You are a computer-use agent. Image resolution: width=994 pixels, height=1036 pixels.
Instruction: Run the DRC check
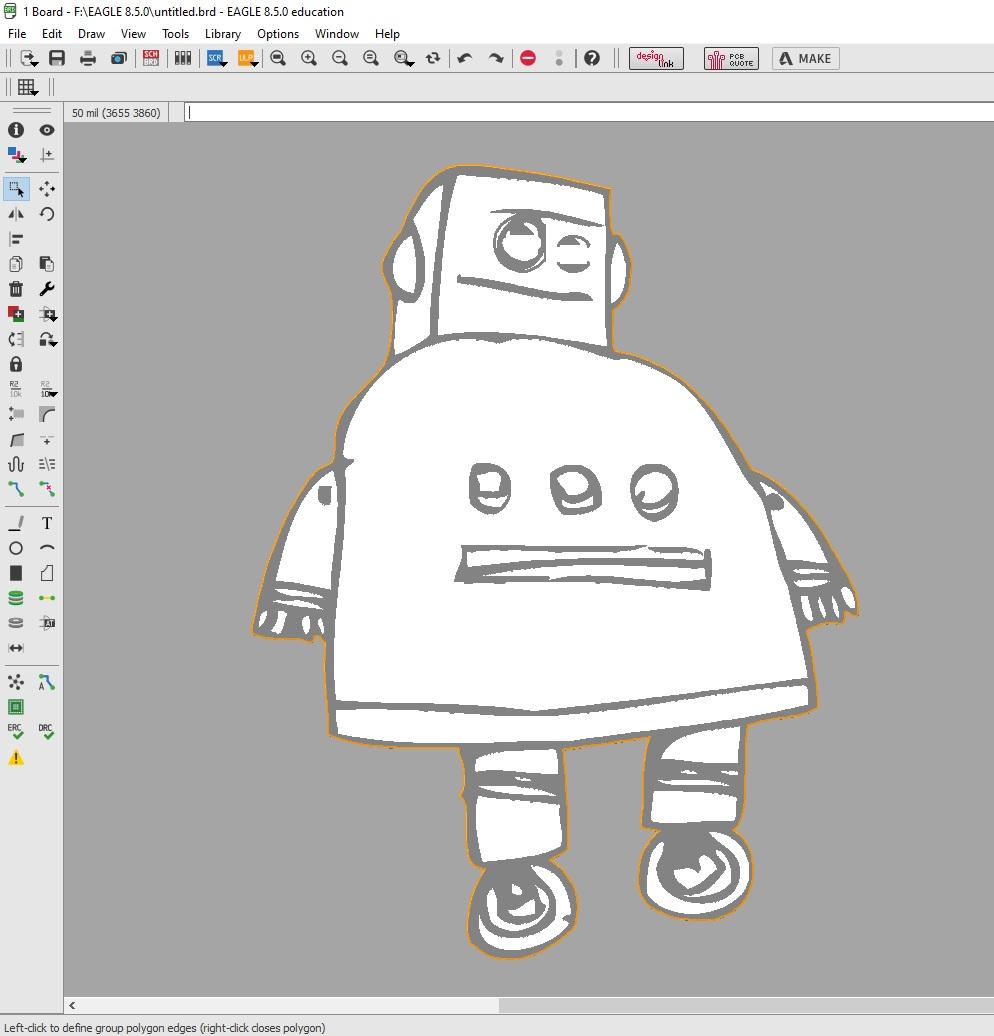pos(46,730)
